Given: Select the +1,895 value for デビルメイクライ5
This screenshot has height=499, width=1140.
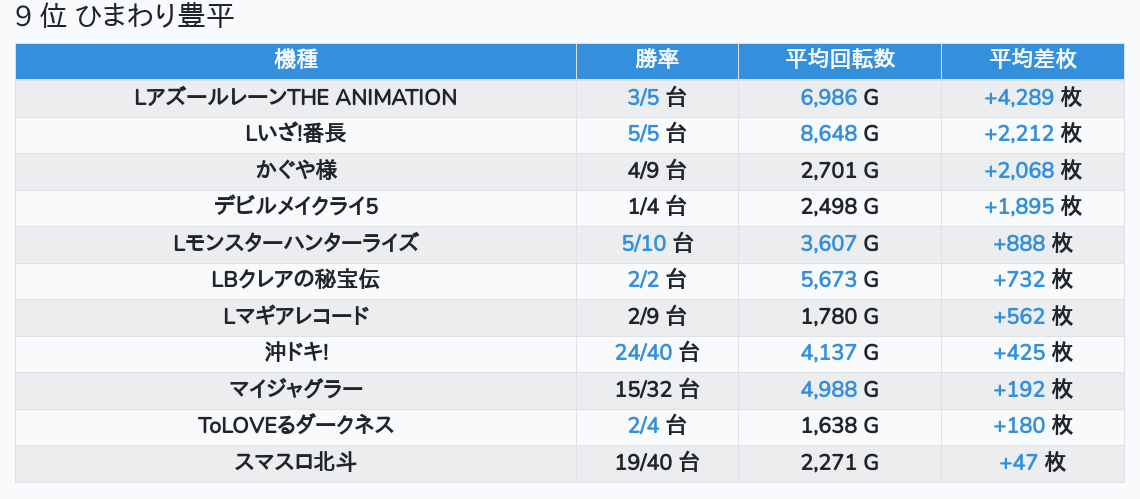Looking at the screenshot, I should pos(1019,207).
